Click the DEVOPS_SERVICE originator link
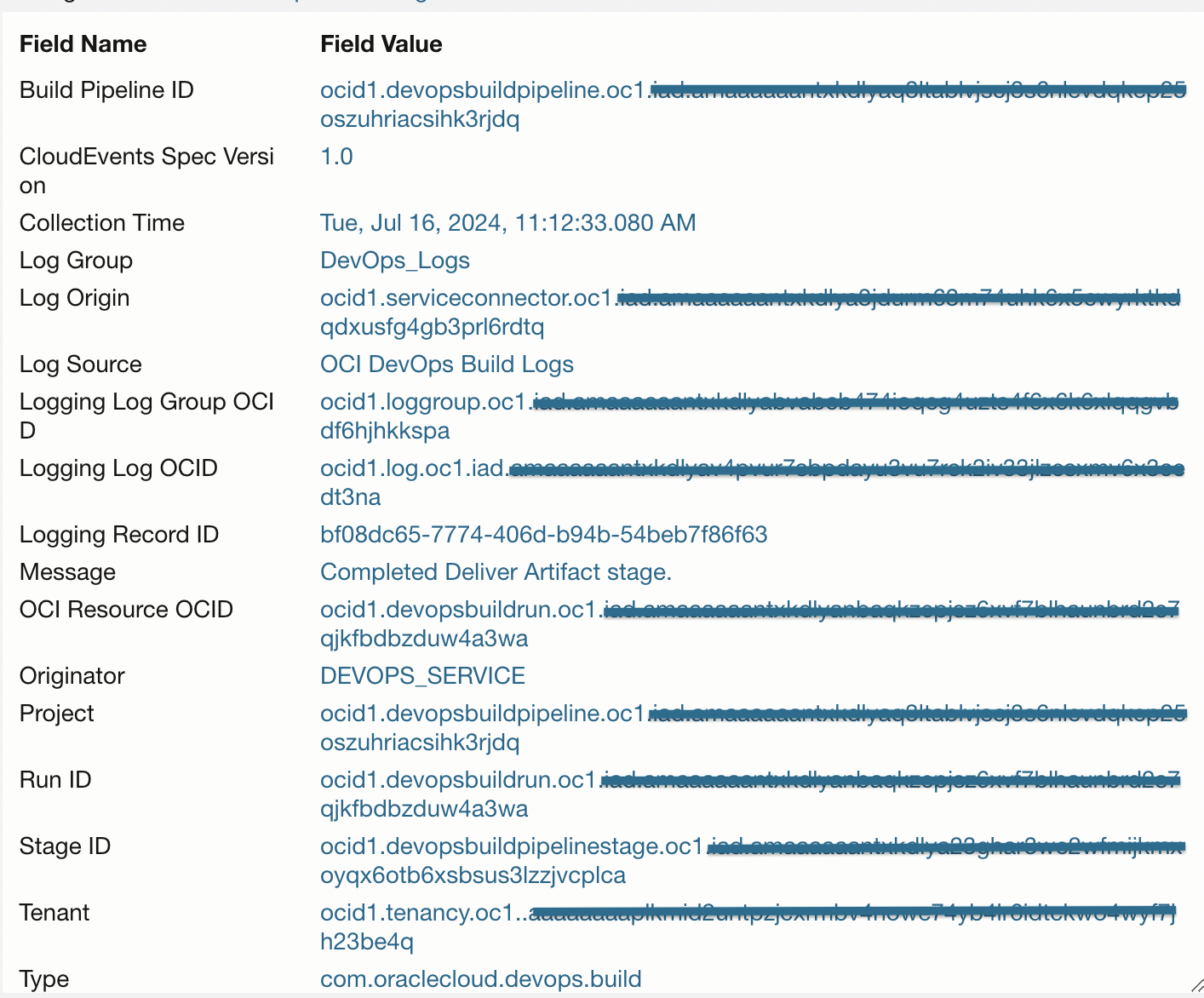Screen dimensions: 1204x998 click(x=422, y=676)
